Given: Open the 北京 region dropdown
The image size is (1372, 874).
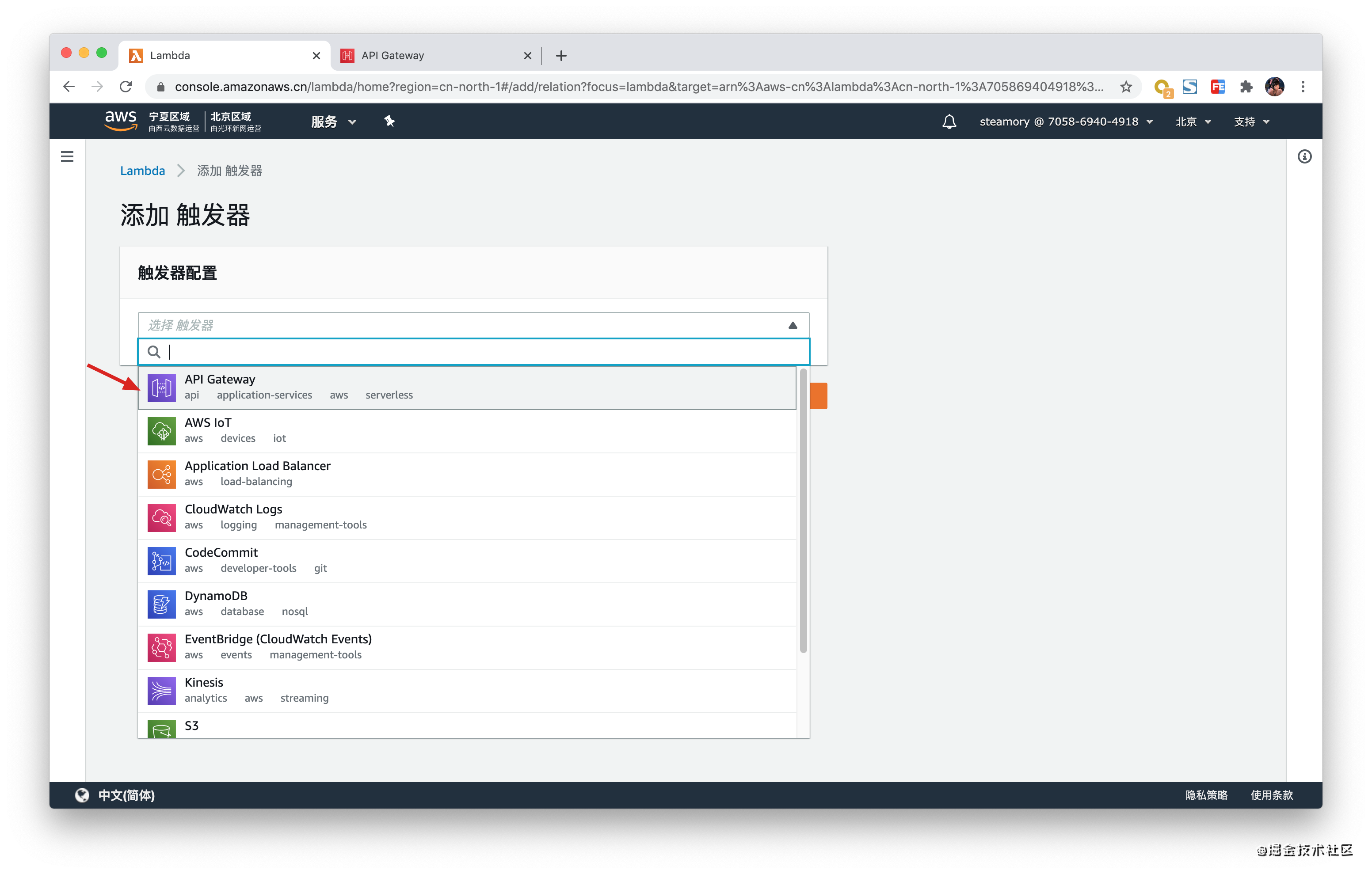Looking at the screenshot, I should tap(1193, 122).
